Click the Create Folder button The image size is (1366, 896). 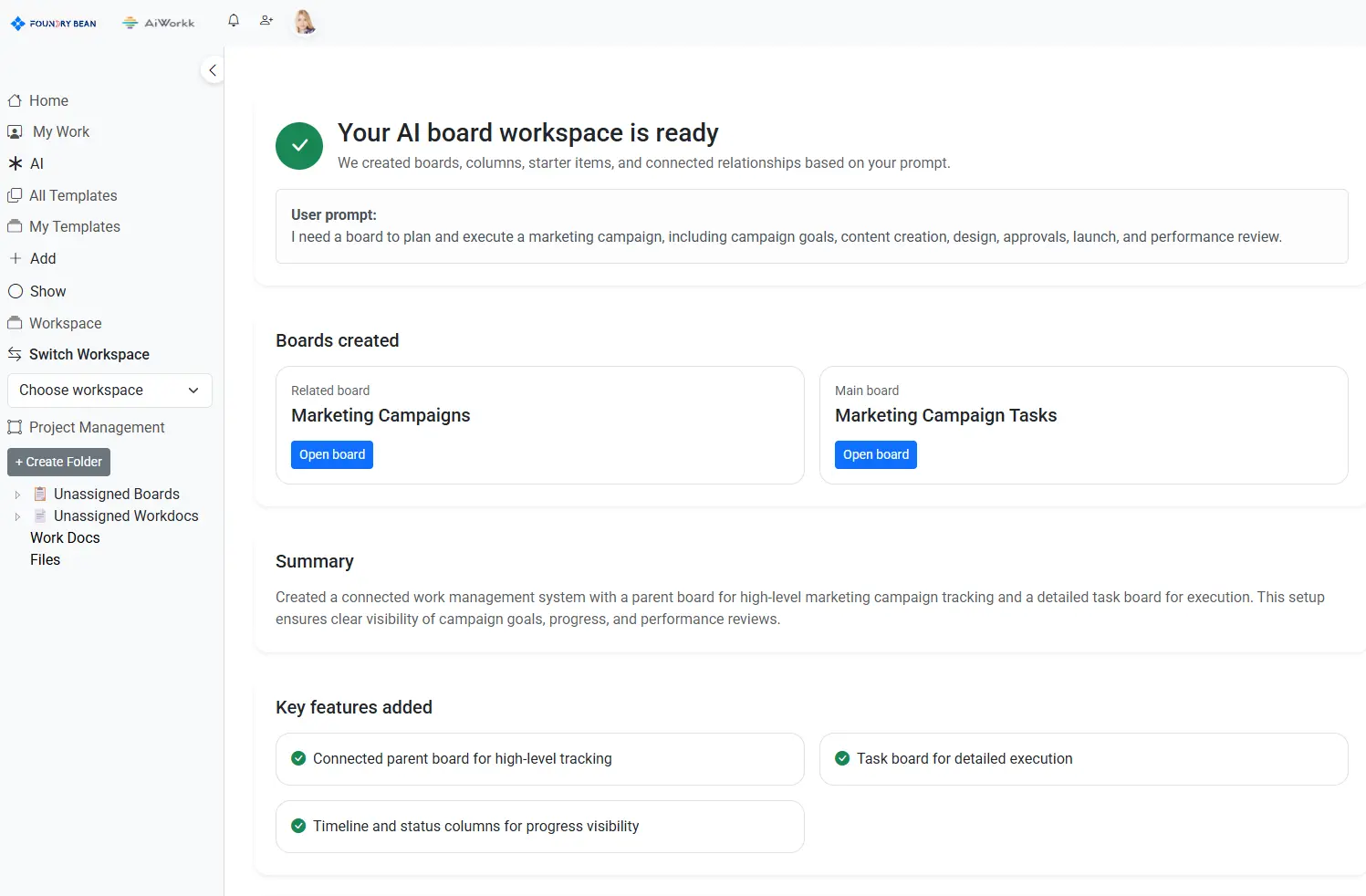point(58,462)
